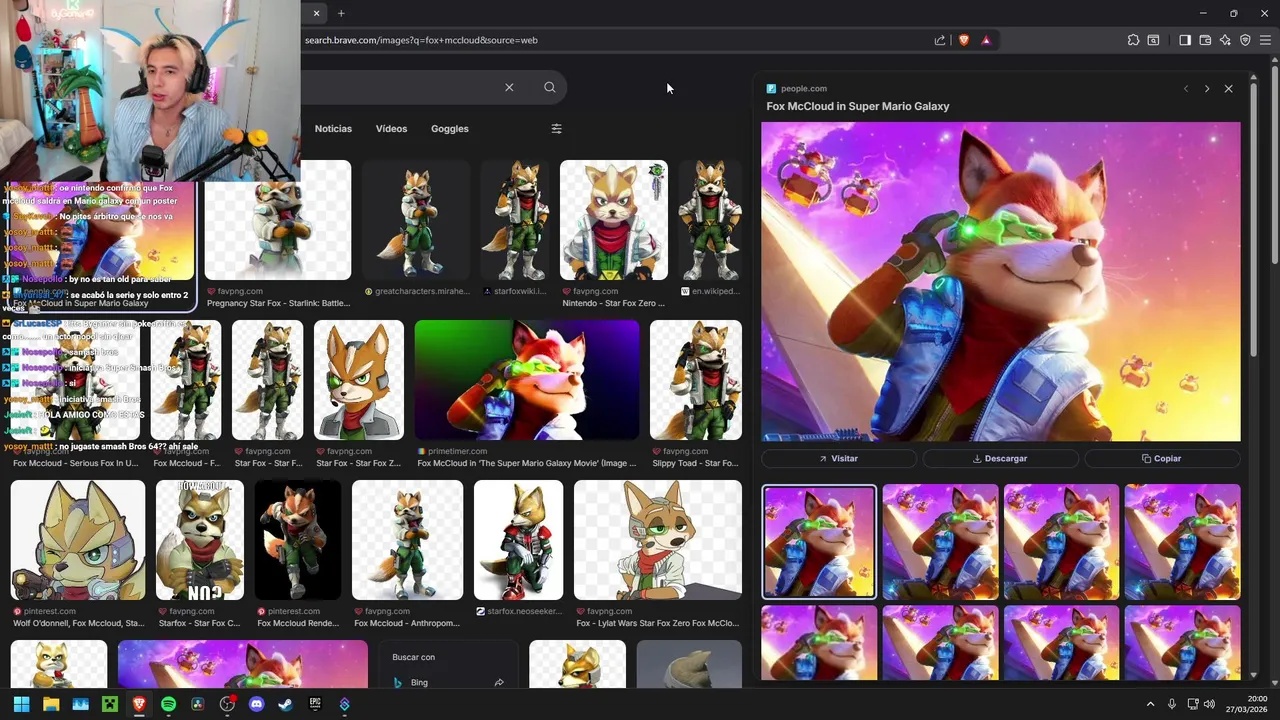The image size is (1280, 720).
Task: Open the 'Slippy Toad - Star Fo...' image result
Action: pyautogui.click(x=696, y=380)
